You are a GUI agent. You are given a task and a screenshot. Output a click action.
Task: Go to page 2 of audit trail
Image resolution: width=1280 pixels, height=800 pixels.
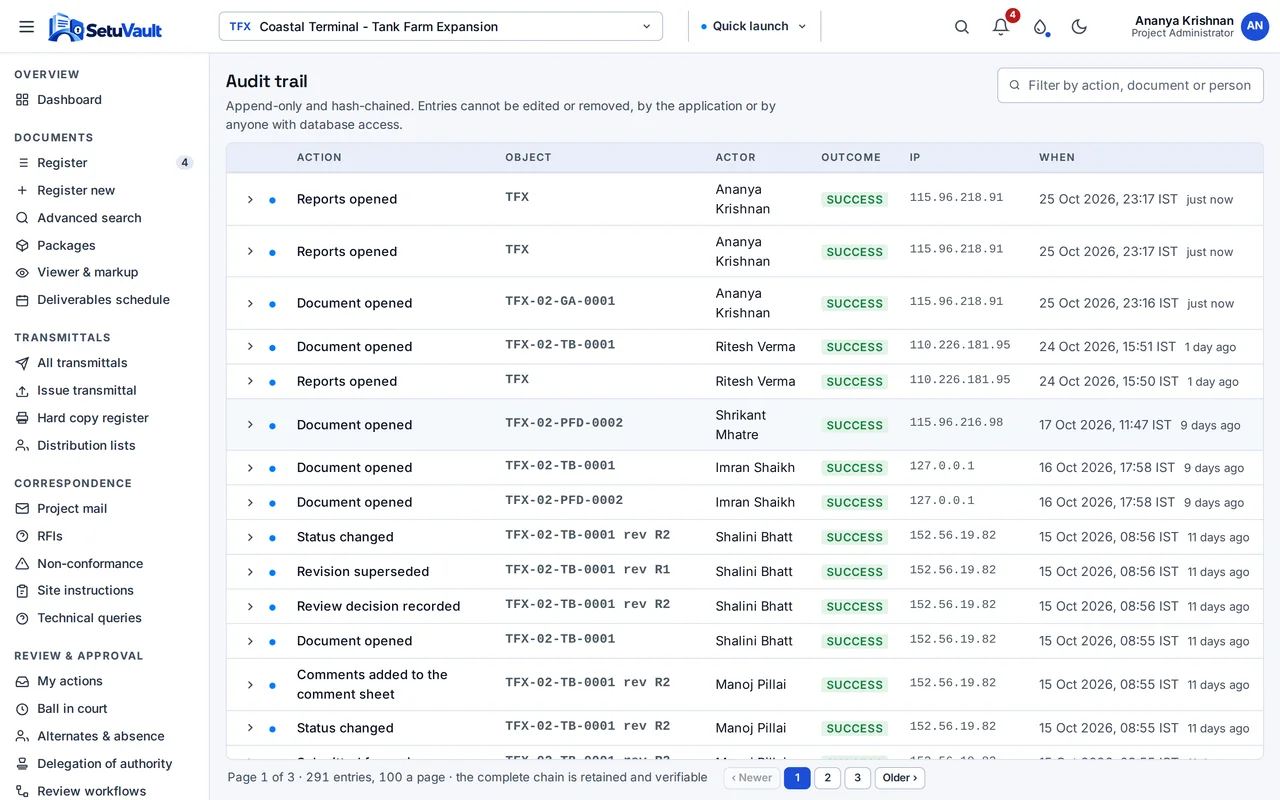click(827, 778)
